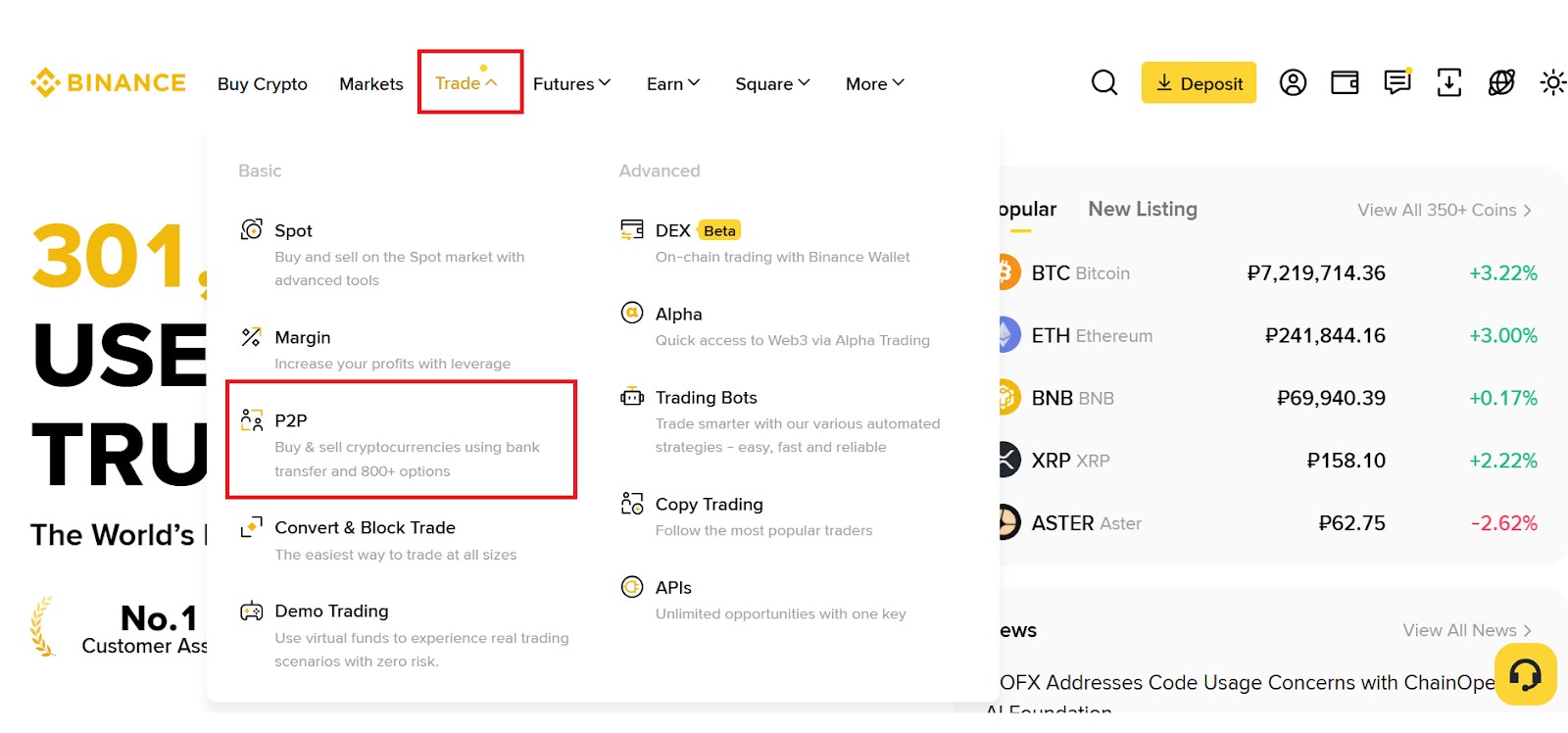The height and width of the screenshot is (733, 1568).
Task: Click the APIs icon
Action: point(632,587)
